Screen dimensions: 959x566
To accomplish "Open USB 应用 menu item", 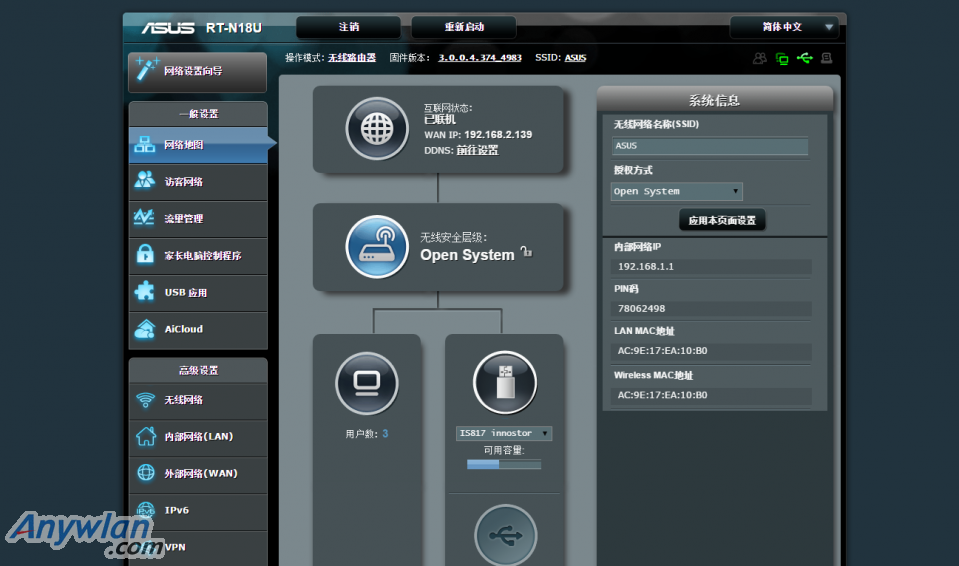I will [198, 292].
